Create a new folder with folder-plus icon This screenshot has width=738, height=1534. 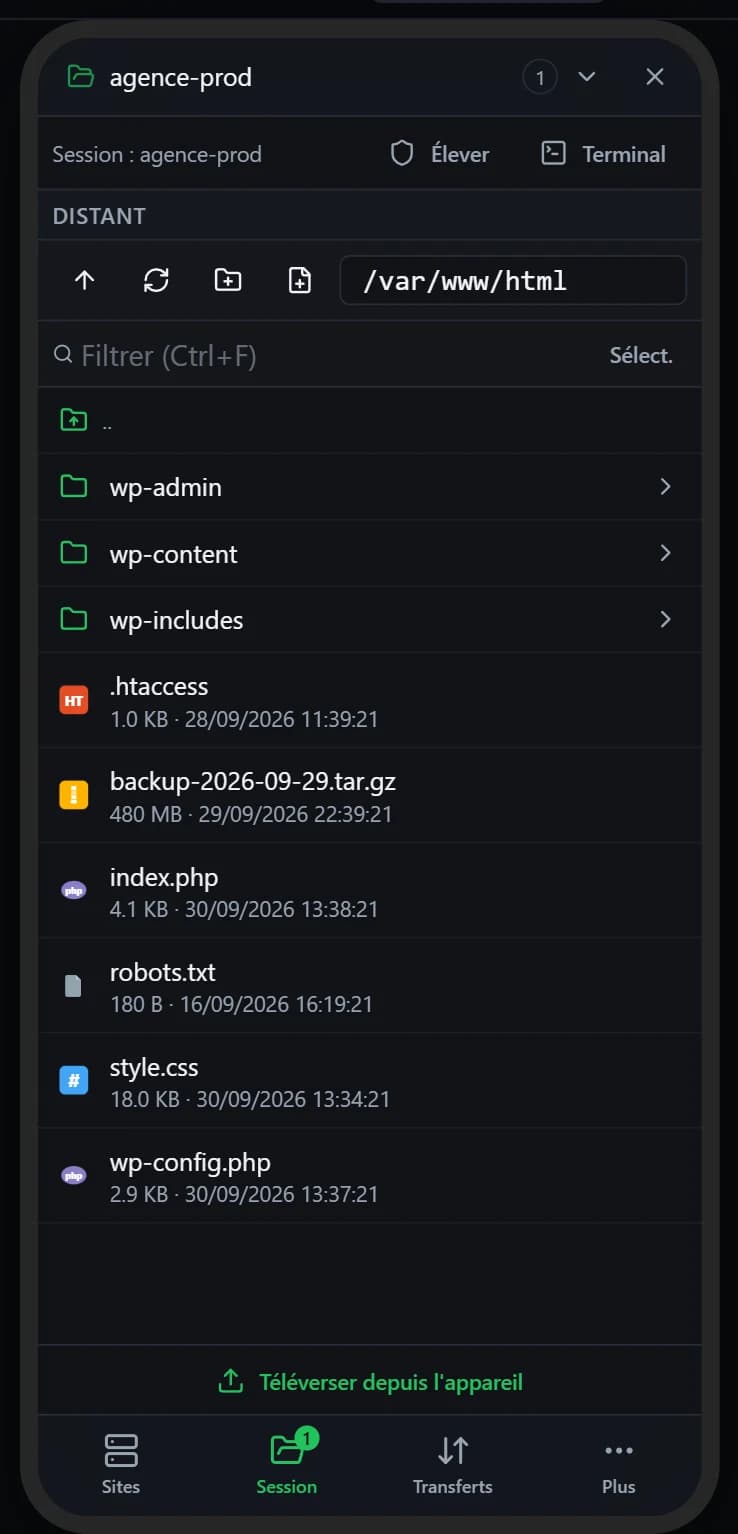(228, 281)
